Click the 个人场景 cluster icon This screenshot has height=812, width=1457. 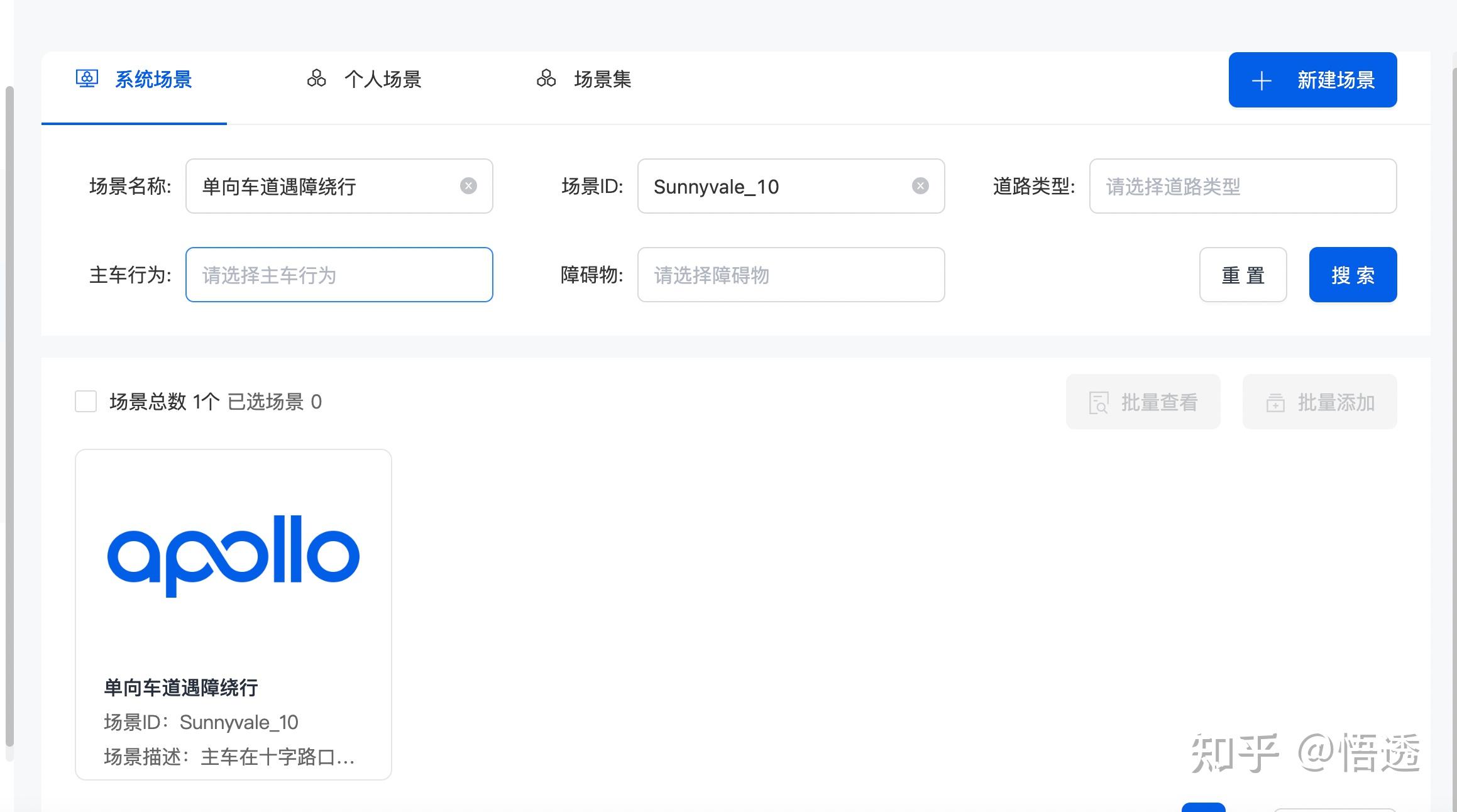point(316,79)
